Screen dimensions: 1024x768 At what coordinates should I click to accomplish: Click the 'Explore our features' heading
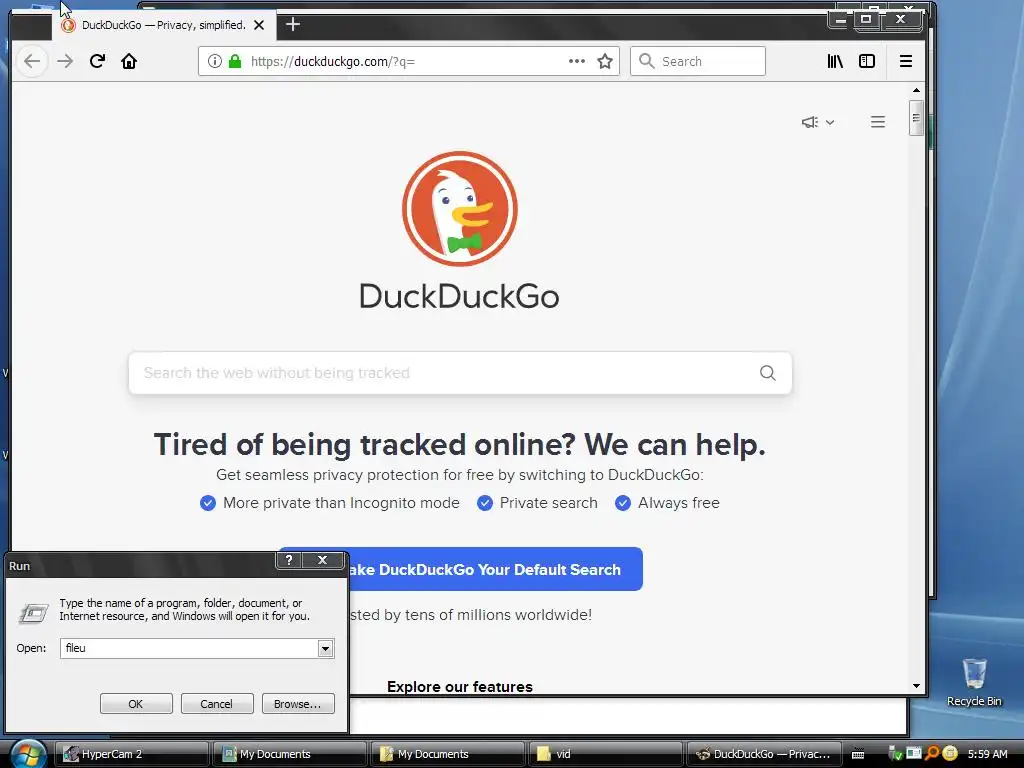[x=460, y=686]
